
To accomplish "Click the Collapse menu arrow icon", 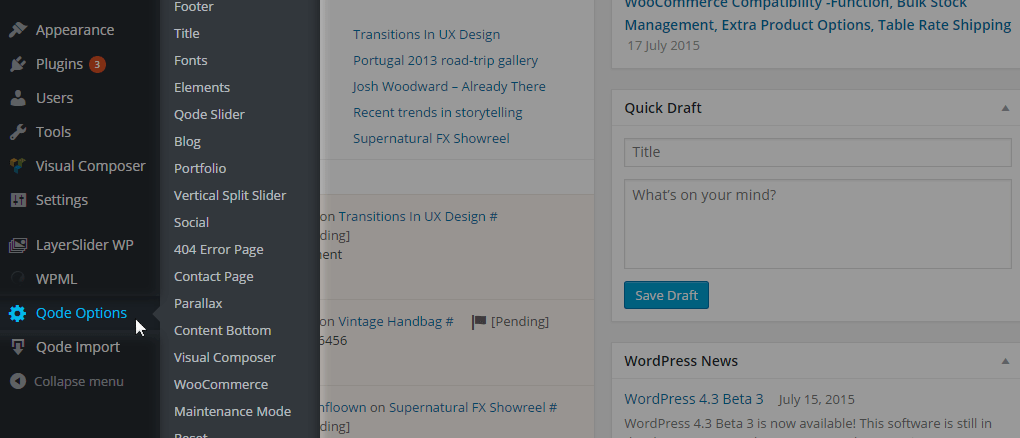I will (18, 381).
